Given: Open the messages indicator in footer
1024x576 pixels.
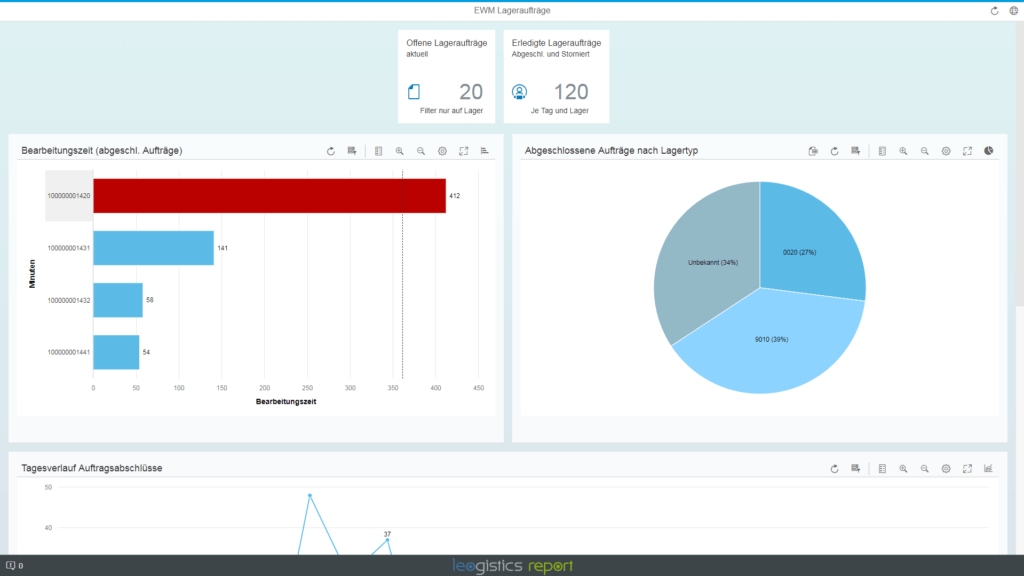Looking at the screenshot, I should click(14, 566).
